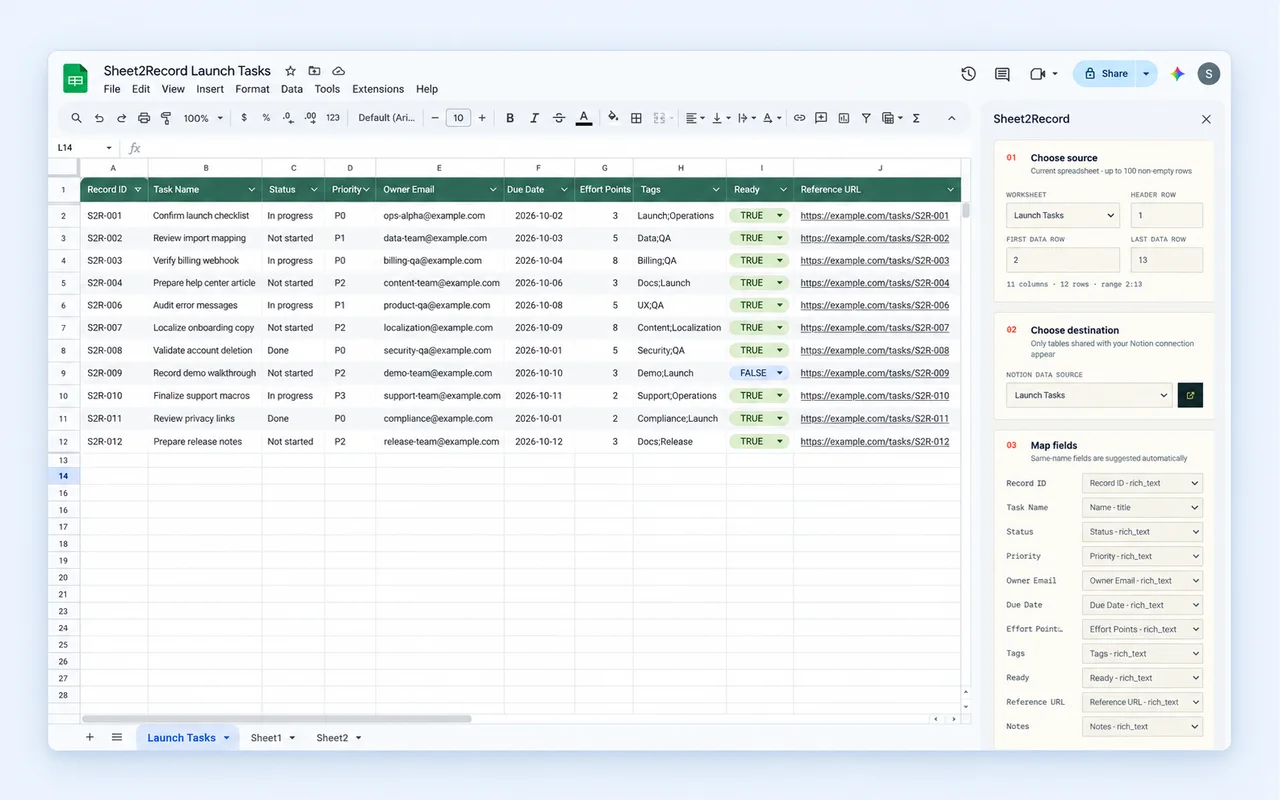Switch to the Sheet1 tab
1280x800 pixels.
pos(273,738)
